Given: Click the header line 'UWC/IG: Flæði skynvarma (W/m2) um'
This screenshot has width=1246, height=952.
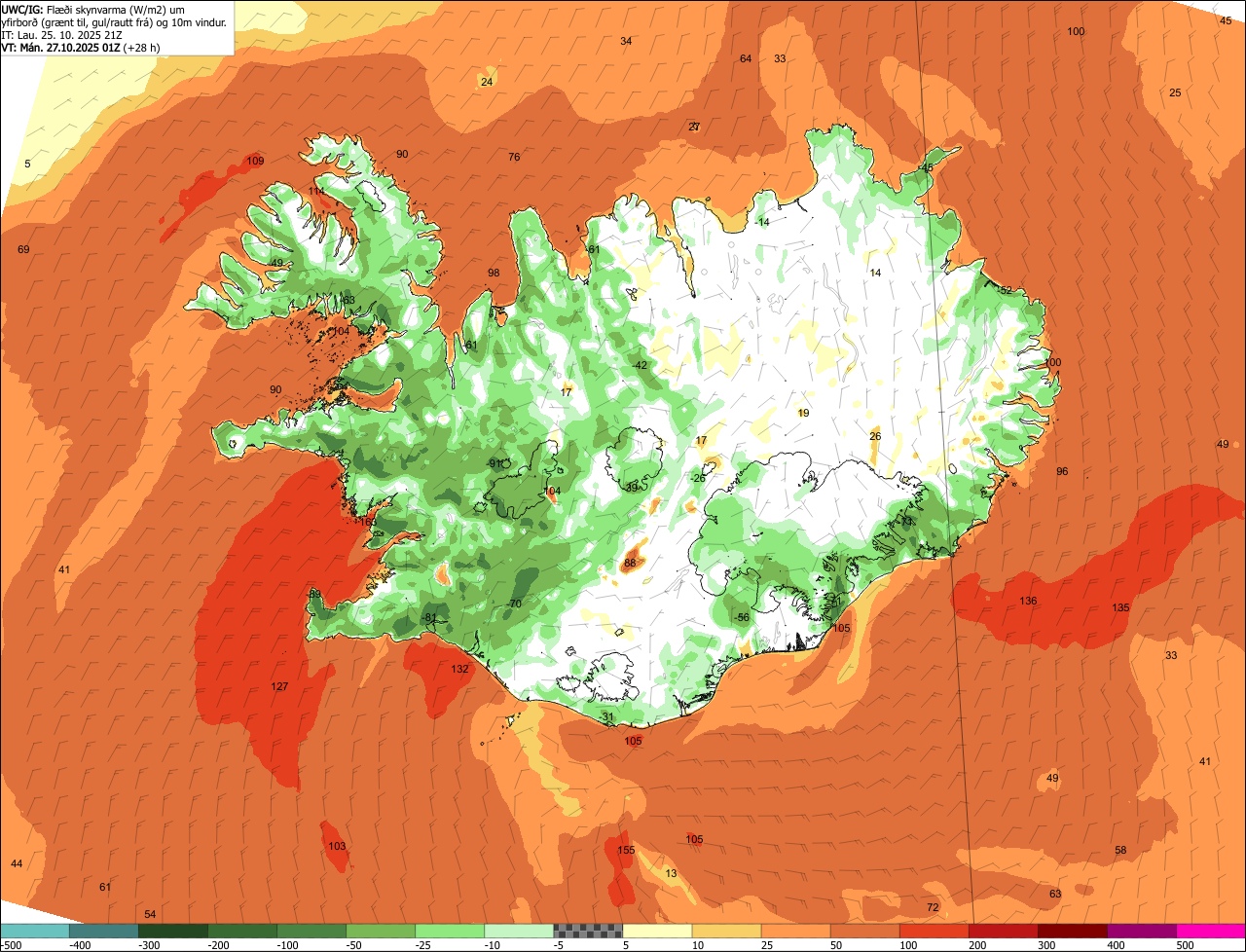Looking at the screenshot, I should [92, 9].
